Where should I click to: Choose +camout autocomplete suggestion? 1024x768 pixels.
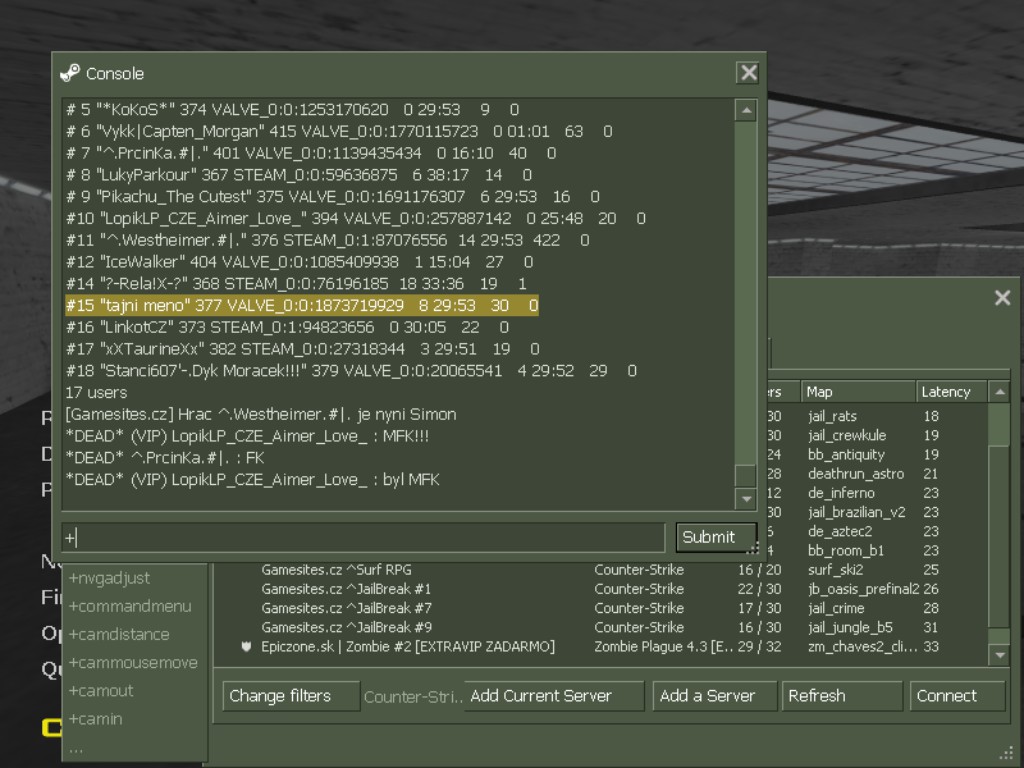(x=135, y=690)
